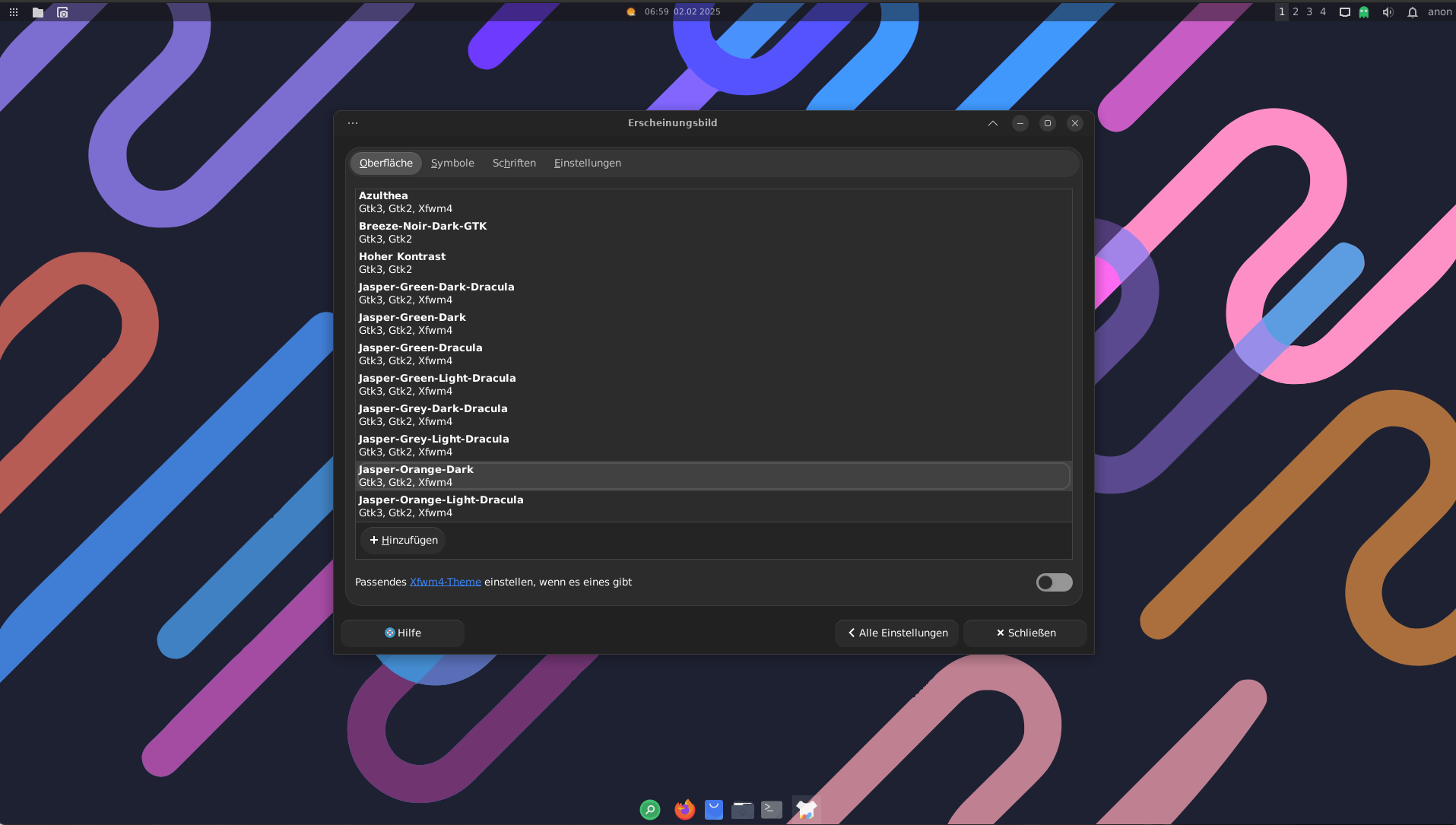Image resolution: width=1456 pixels, height=825 pixels.
Task: Click the green ghost tray icon
Action: [x=1364, y=12]
